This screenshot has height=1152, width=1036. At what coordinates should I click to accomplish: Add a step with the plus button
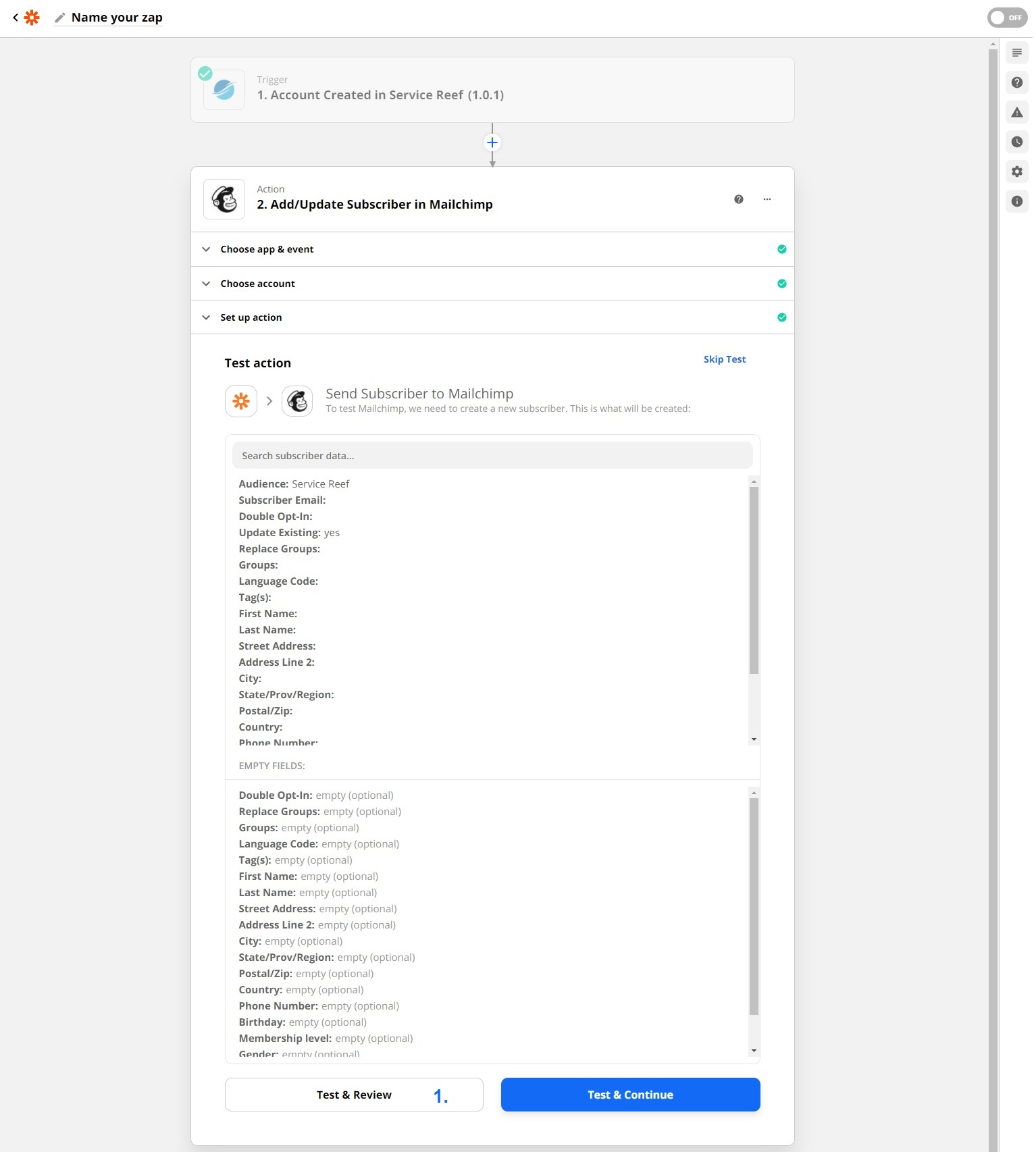492,142
